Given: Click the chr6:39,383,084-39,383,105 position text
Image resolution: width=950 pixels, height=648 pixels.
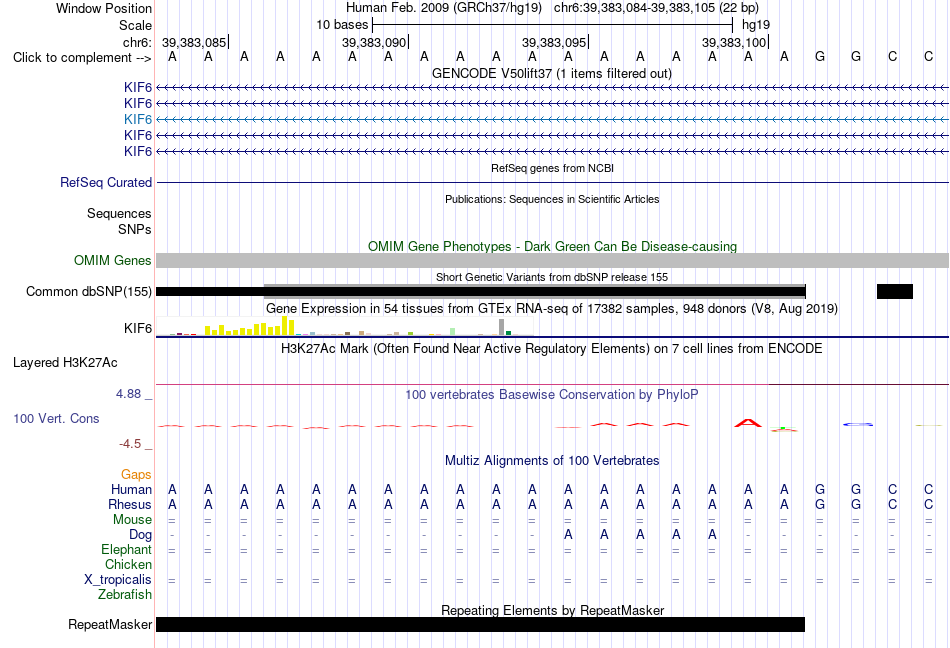Looking at the screenshot, I should pyautogui.click(x=656, y=8).
